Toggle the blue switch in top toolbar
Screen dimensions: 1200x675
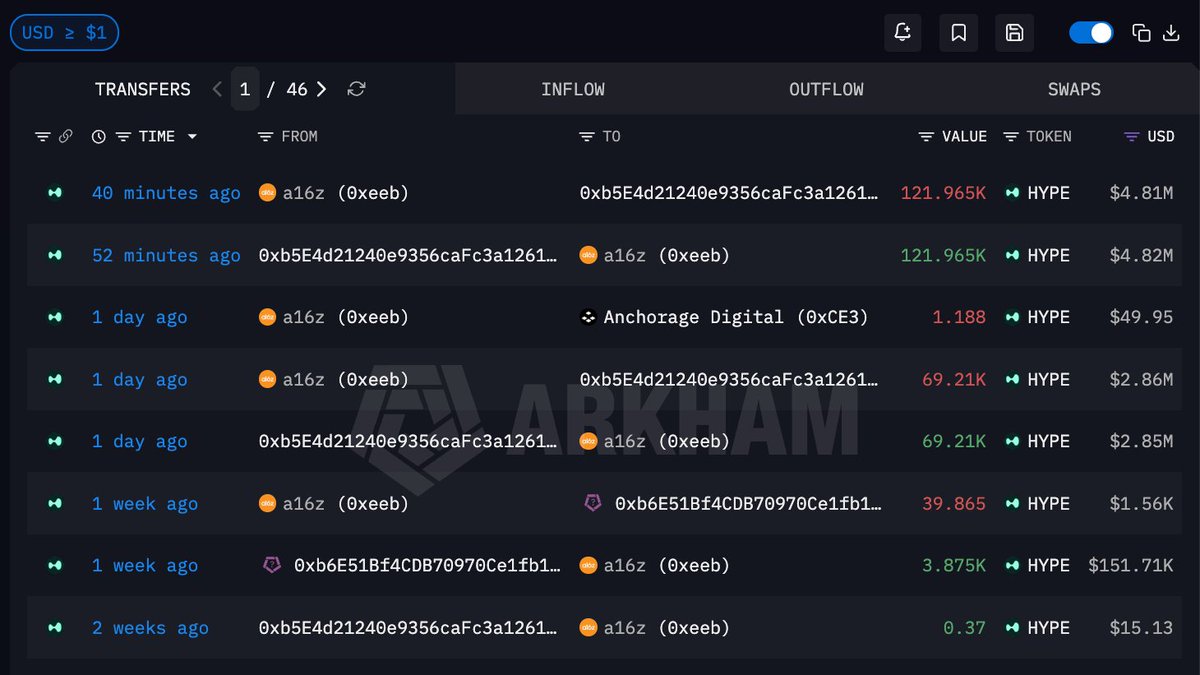[x=1091, y=33]
